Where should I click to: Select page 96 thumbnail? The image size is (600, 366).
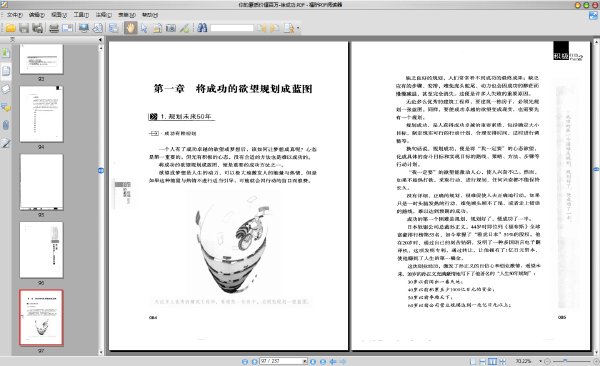coord(41,250)
